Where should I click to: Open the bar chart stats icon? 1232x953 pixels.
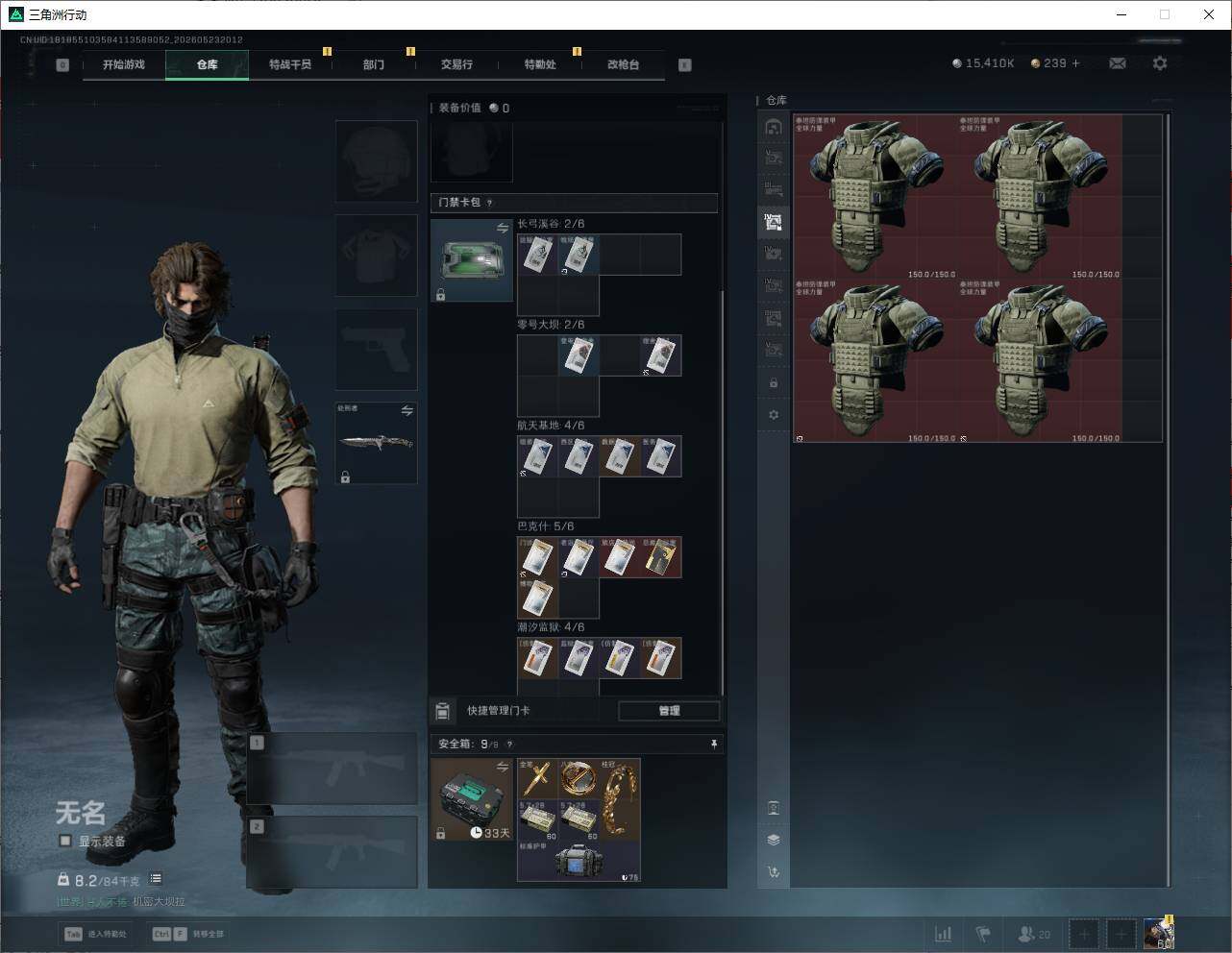pos(944,934)
